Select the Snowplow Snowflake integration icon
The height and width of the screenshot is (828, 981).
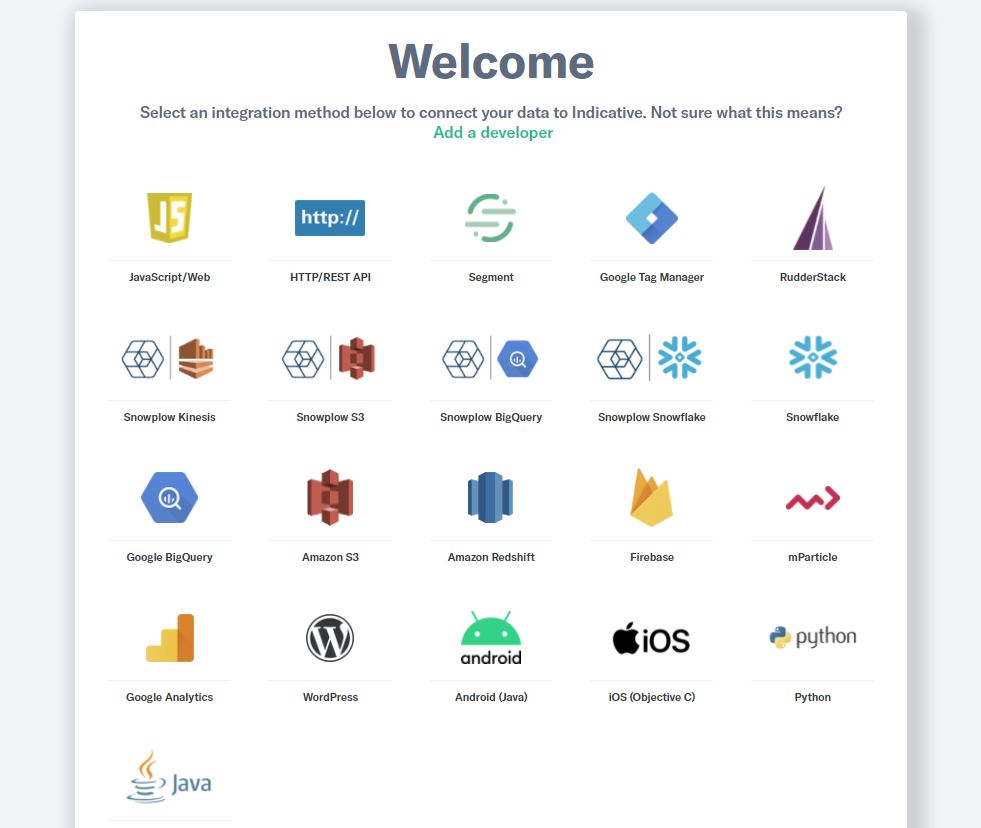(651, 358)
